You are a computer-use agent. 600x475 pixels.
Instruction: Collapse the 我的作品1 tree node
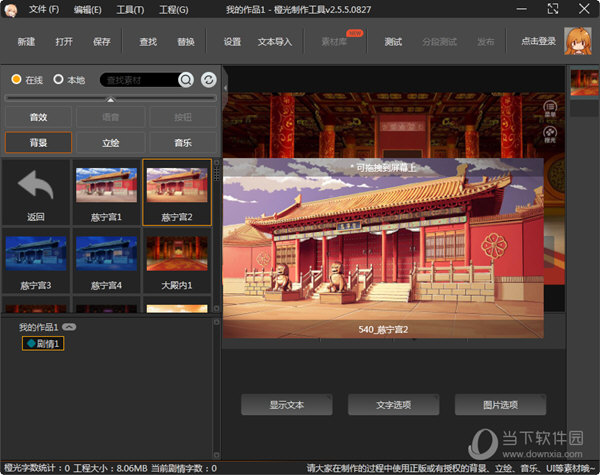point(69,327)
